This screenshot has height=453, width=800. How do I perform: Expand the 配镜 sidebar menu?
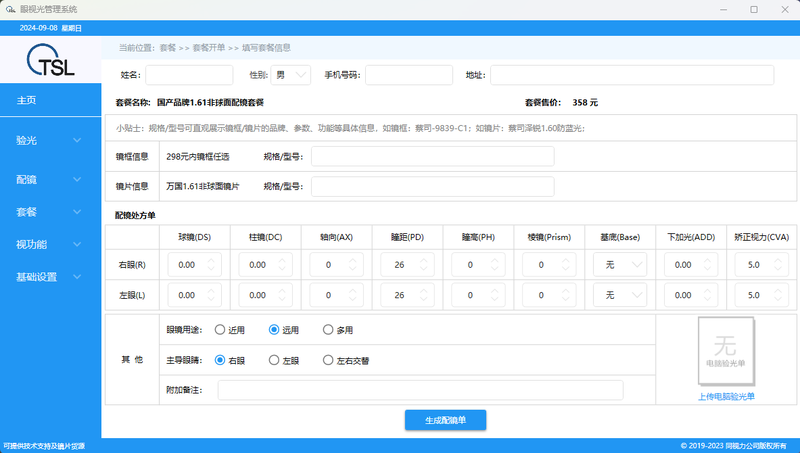click(51, 180)
